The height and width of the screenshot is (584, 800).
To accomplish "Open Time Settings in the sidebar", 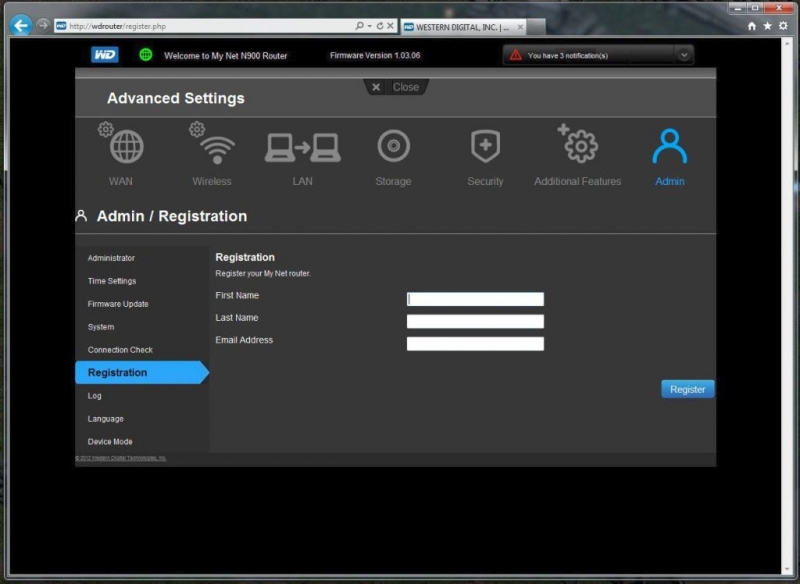I will pos(112,281).
